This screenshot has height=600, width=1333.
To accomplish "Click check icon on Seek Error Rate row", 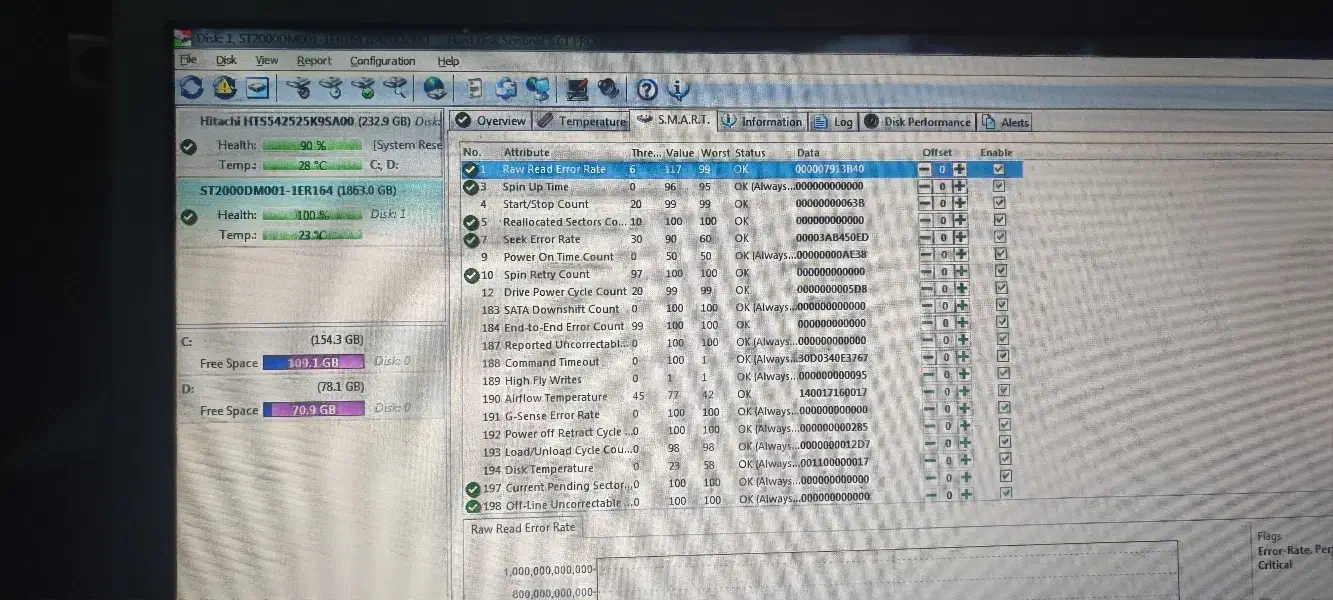I will pyautogui.click(x=471, y=239).
